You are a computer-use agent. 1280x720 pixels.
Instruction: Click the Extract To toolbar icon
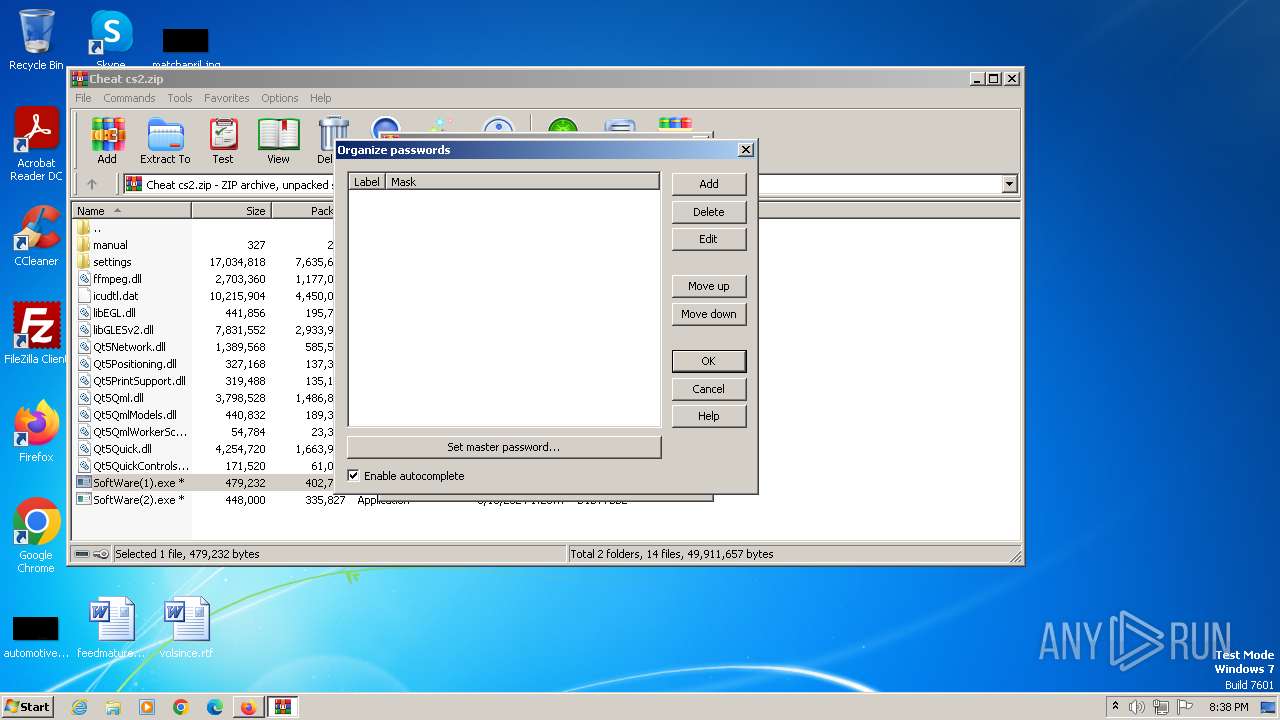(165, 140)
